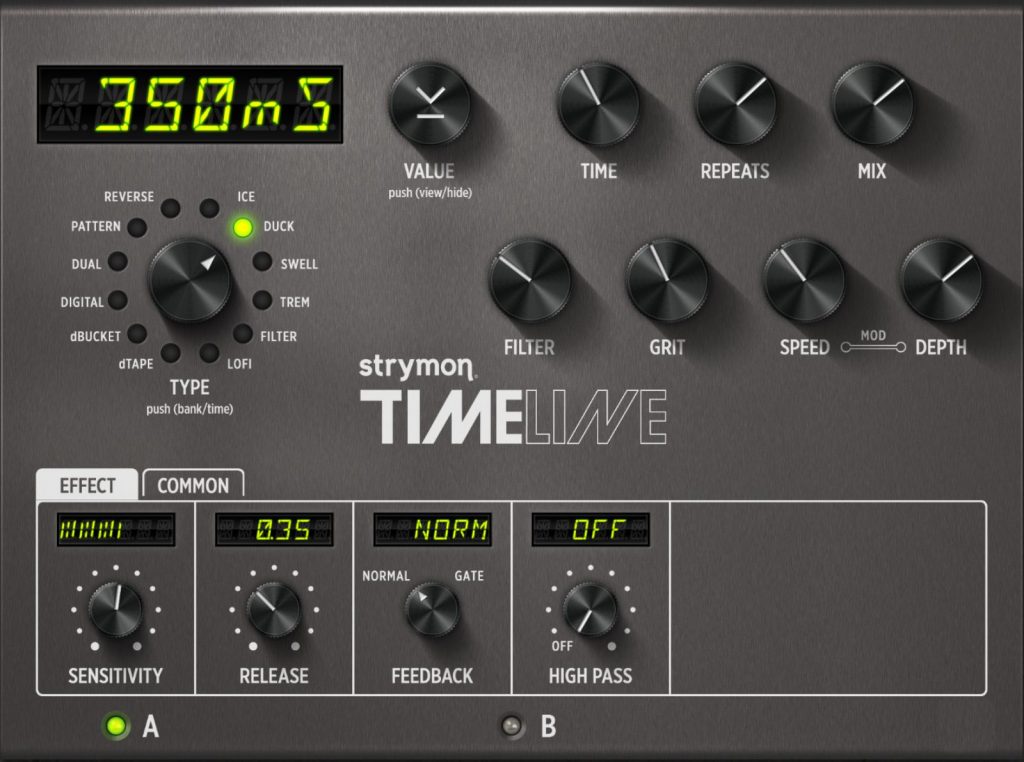Click the sensitivity meter display
1024x762 pixels.
(116, 529)
